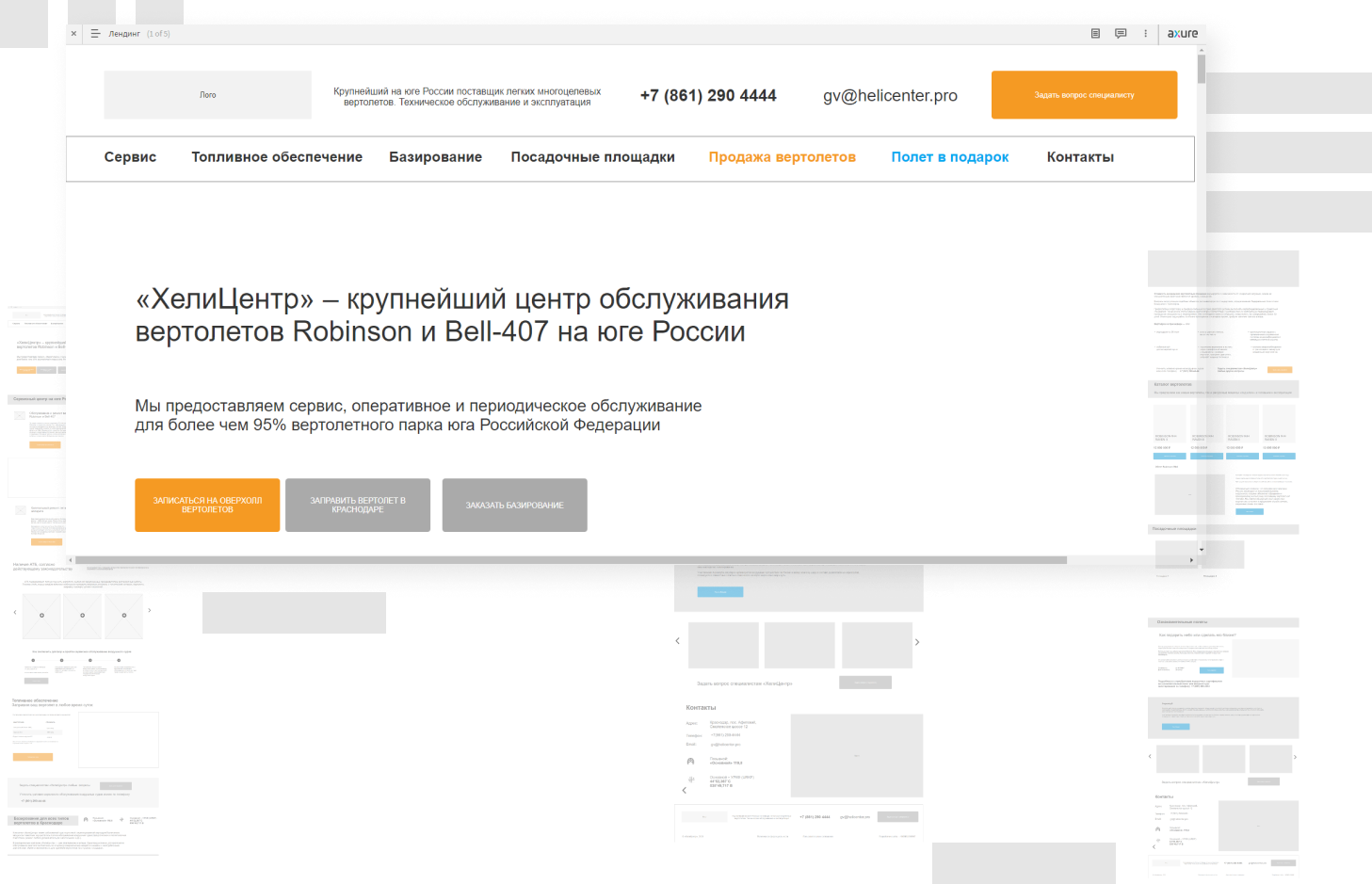Open the 'Продажа вертолетов' orange link
Image resolution: width=1372 pixels, height=884 pixels.
(x=782, y=157)
